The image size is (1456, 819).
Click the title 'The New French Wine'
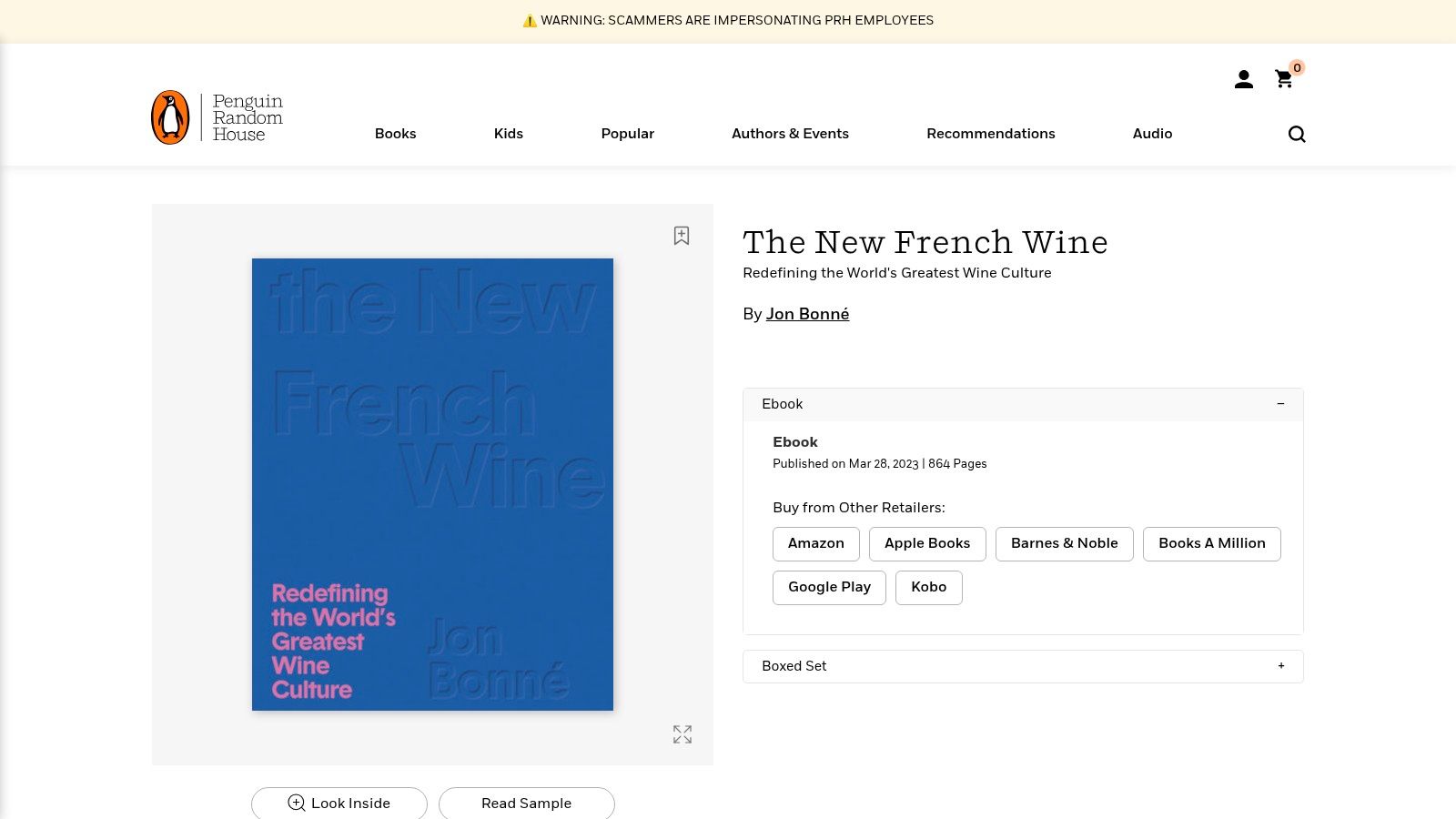pos(925,243)
